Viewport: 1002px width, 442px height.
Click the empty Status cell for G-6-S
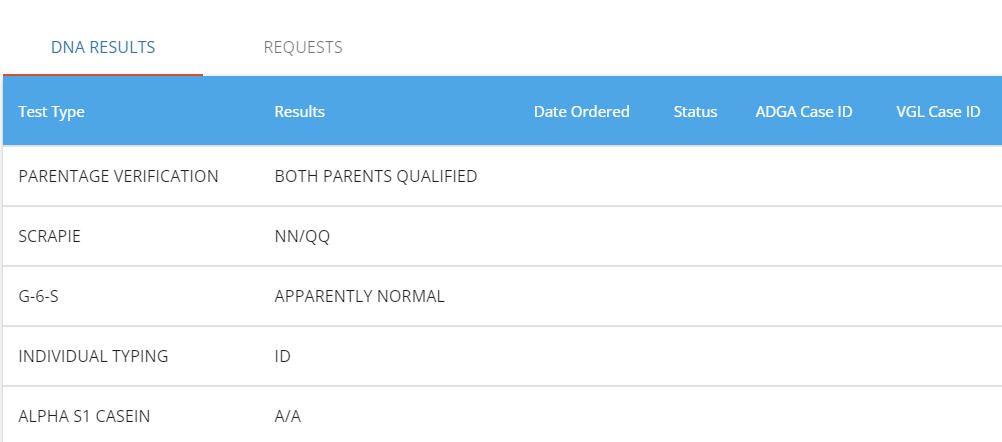(x=695, y=296)
